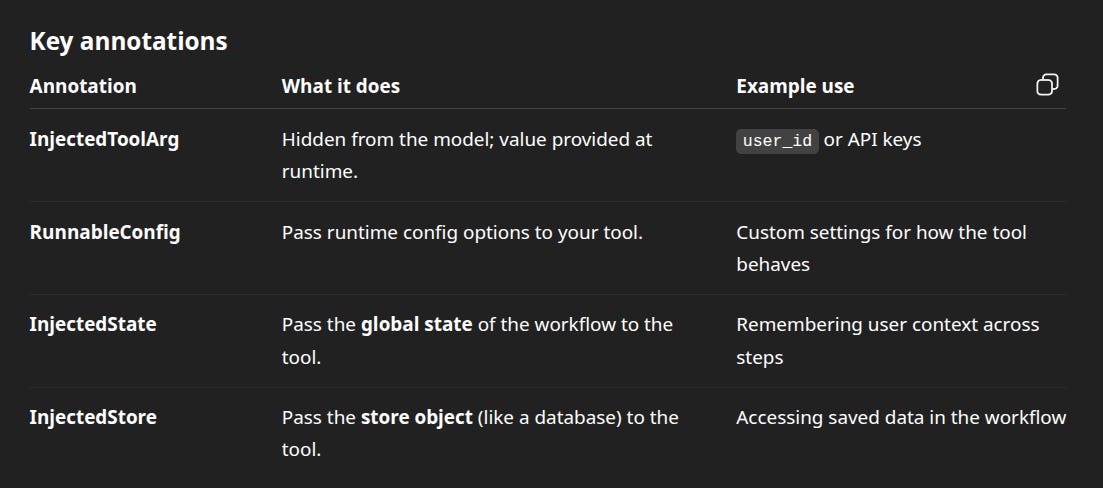Click the copy table icon
The width and height of the screenshot is (1103, 488).
1047,85
